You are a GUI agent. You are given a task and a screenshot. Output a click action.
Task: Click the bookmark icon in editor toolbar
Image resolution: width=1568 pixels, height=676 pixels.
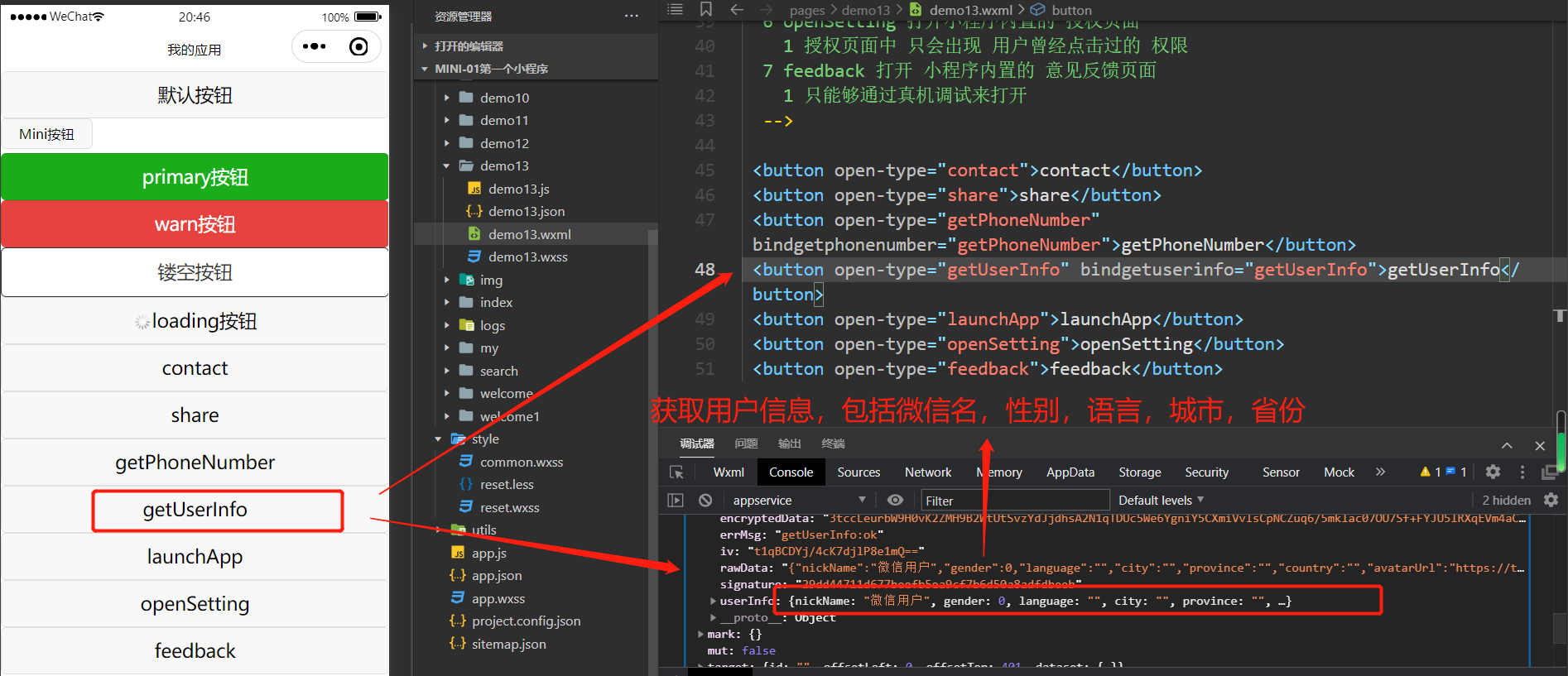coord(706,9)
